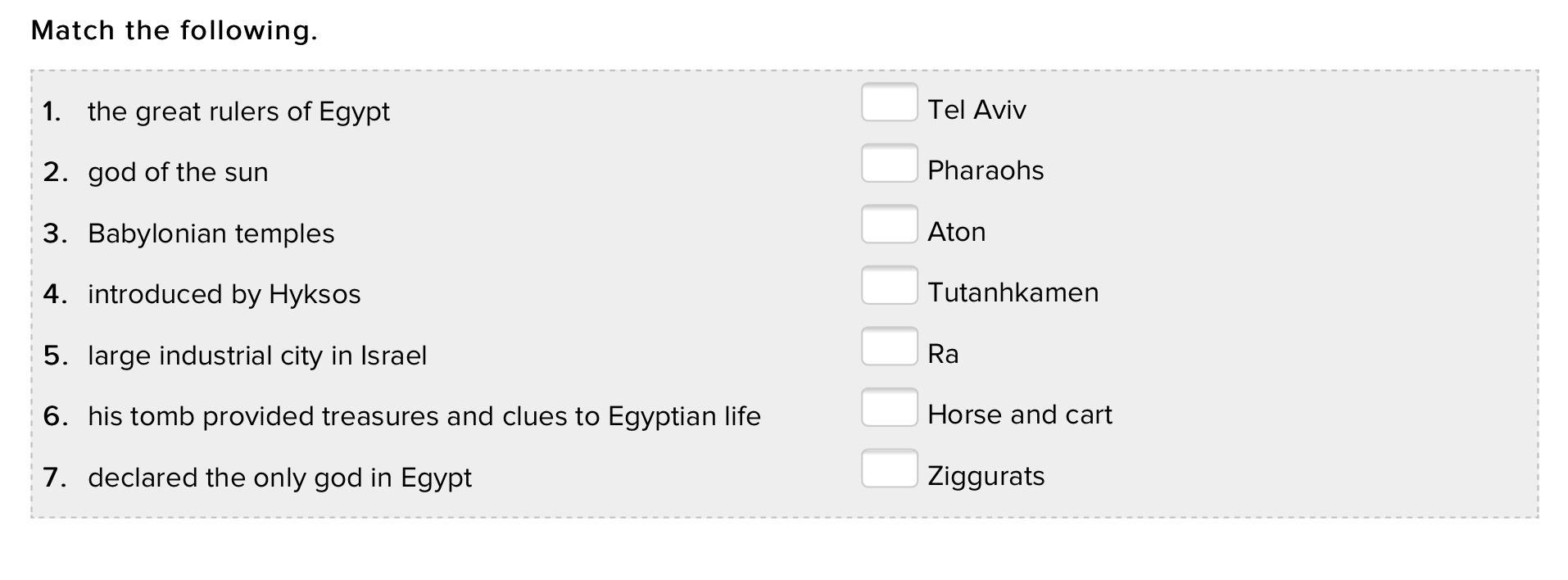This screenshot has height=580, width=1568.
Task: Click prompt "the great rulers of Egypt"
Action: tap(238, 111)
